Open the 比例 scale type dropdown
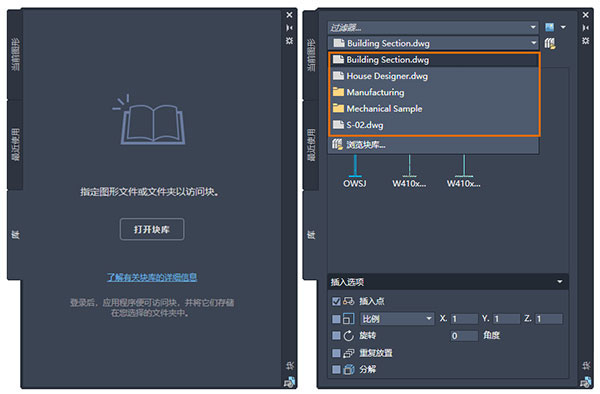This screenshot has height=394, width=600. [x=397, y=319]
